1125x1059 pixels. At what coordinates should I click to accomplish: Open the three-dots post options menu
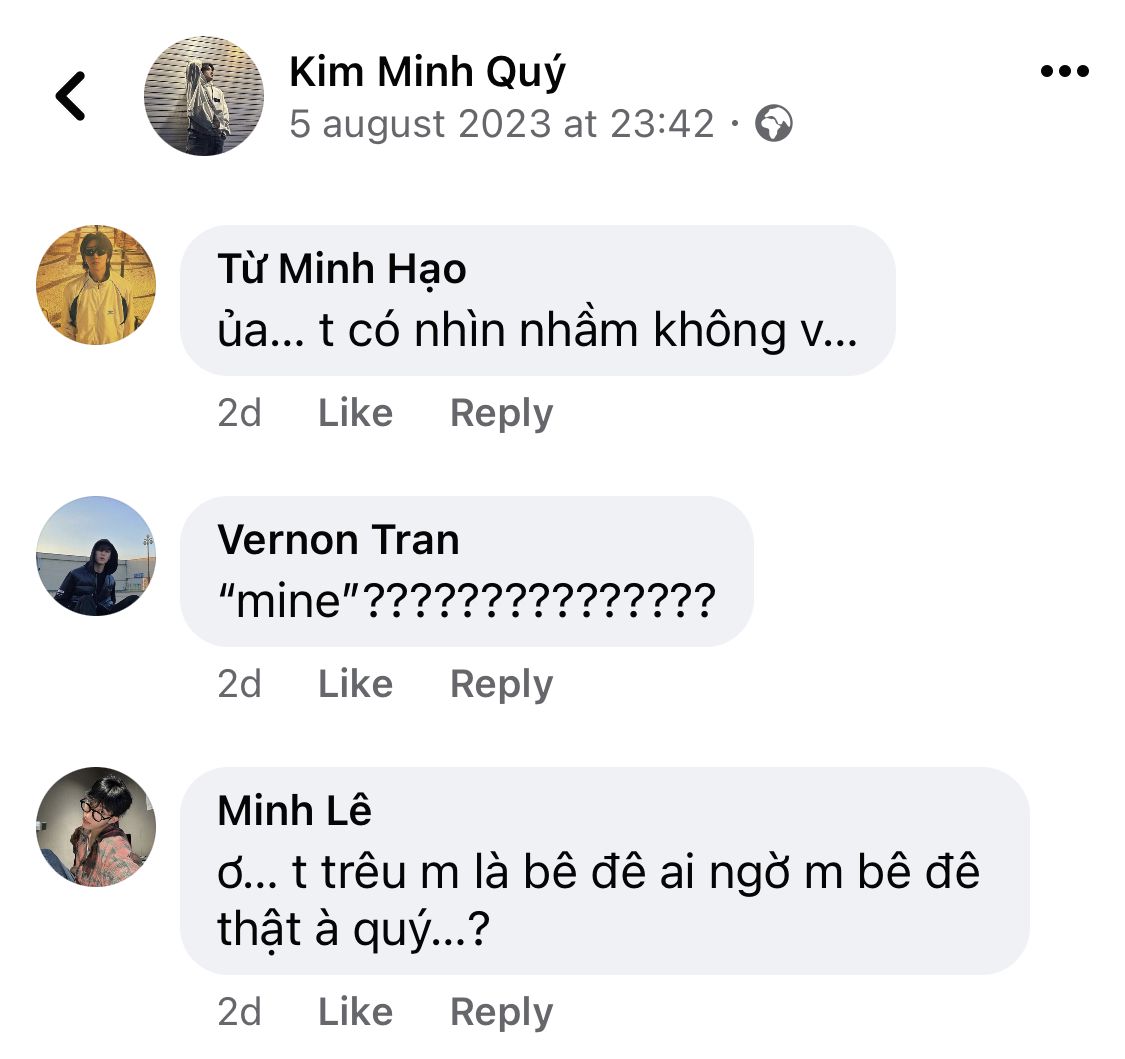click(x=1064, y=71)
